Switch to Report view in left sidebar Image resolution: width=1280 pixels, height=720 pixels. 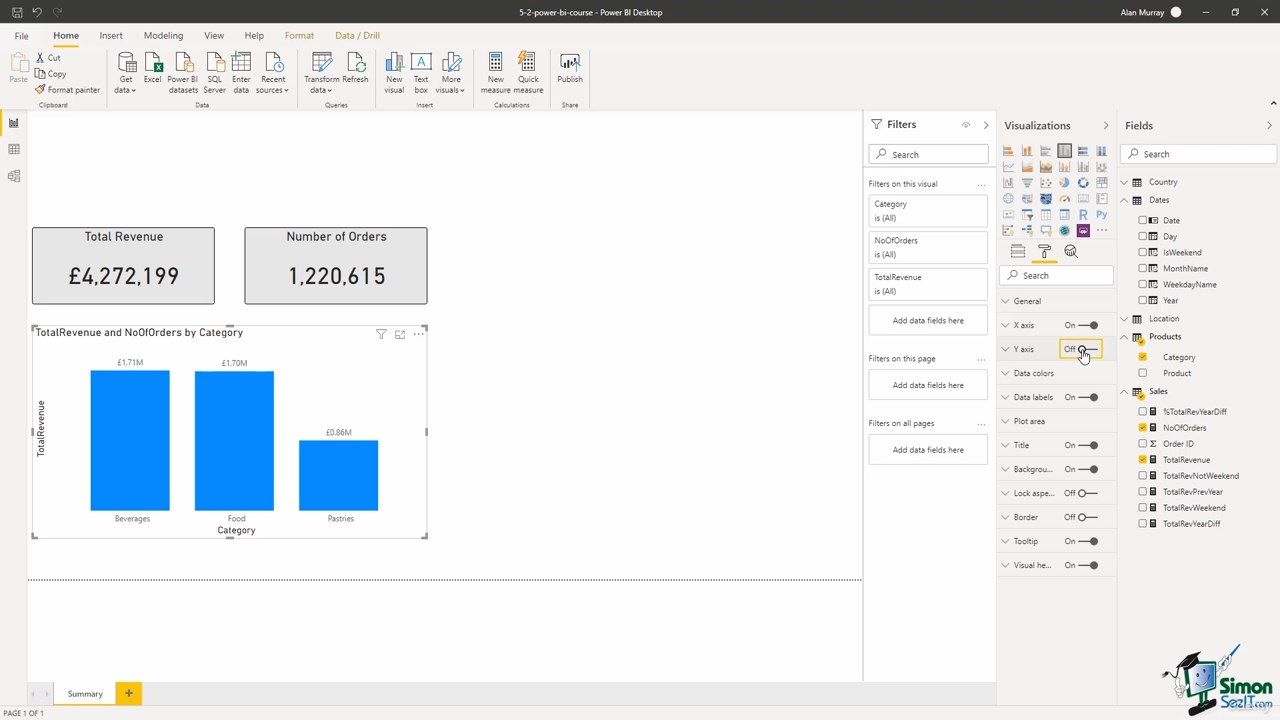14,123
